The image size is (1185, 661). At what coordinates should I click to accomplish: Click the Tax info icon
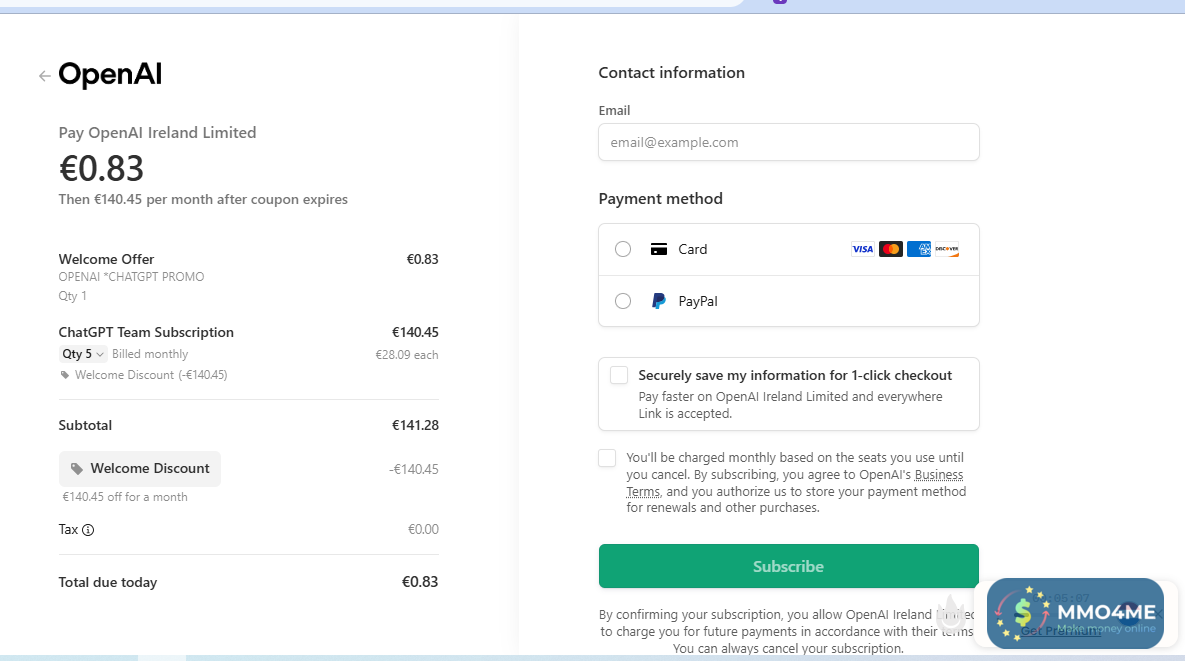[88, 530]
